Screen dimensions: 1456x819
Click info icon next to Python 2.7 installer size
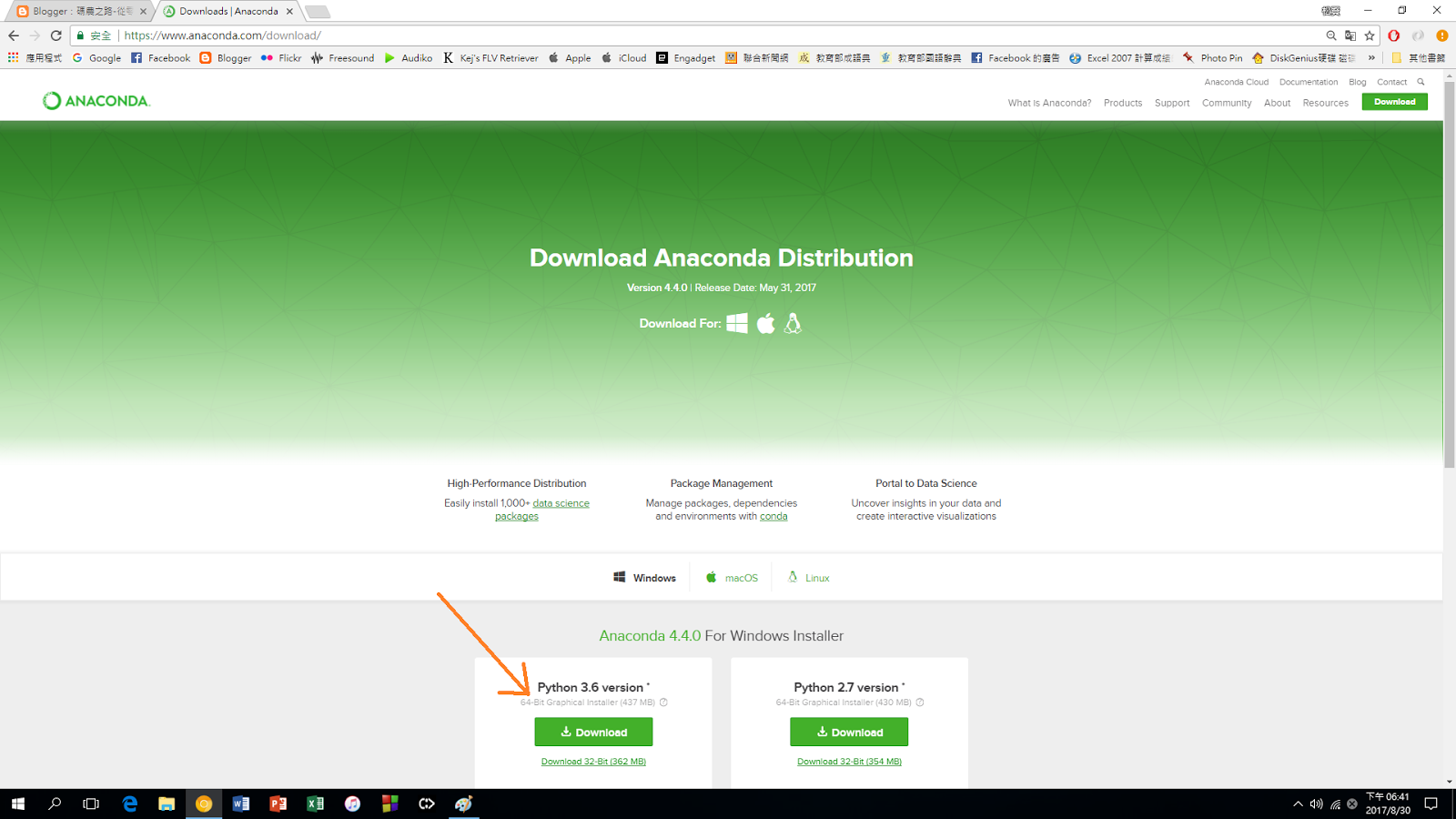pyautogui.click(x=920, y=703)
